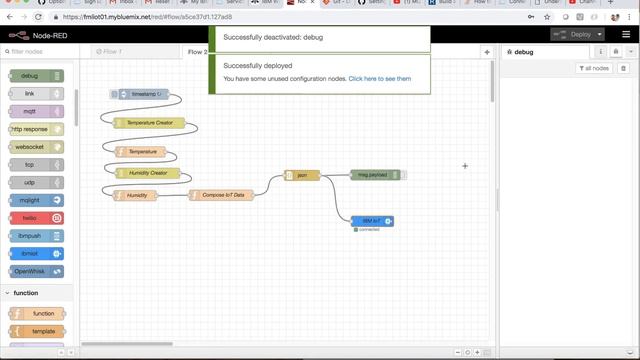Zoom in the flow canvas

click(477, 352)
